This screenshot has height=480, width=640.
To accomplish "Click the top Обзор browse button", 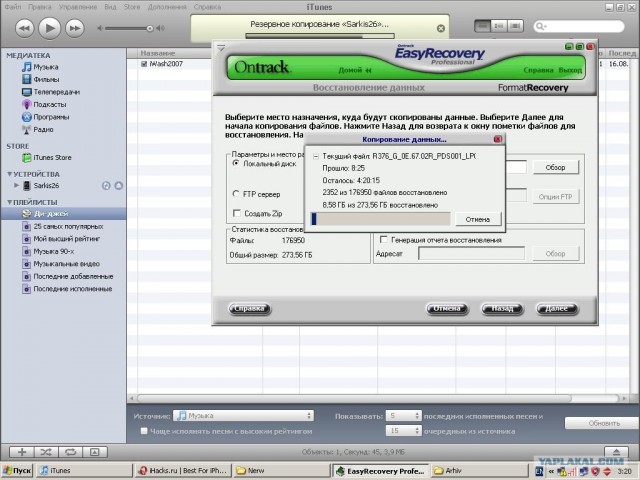I will point(556,167).
